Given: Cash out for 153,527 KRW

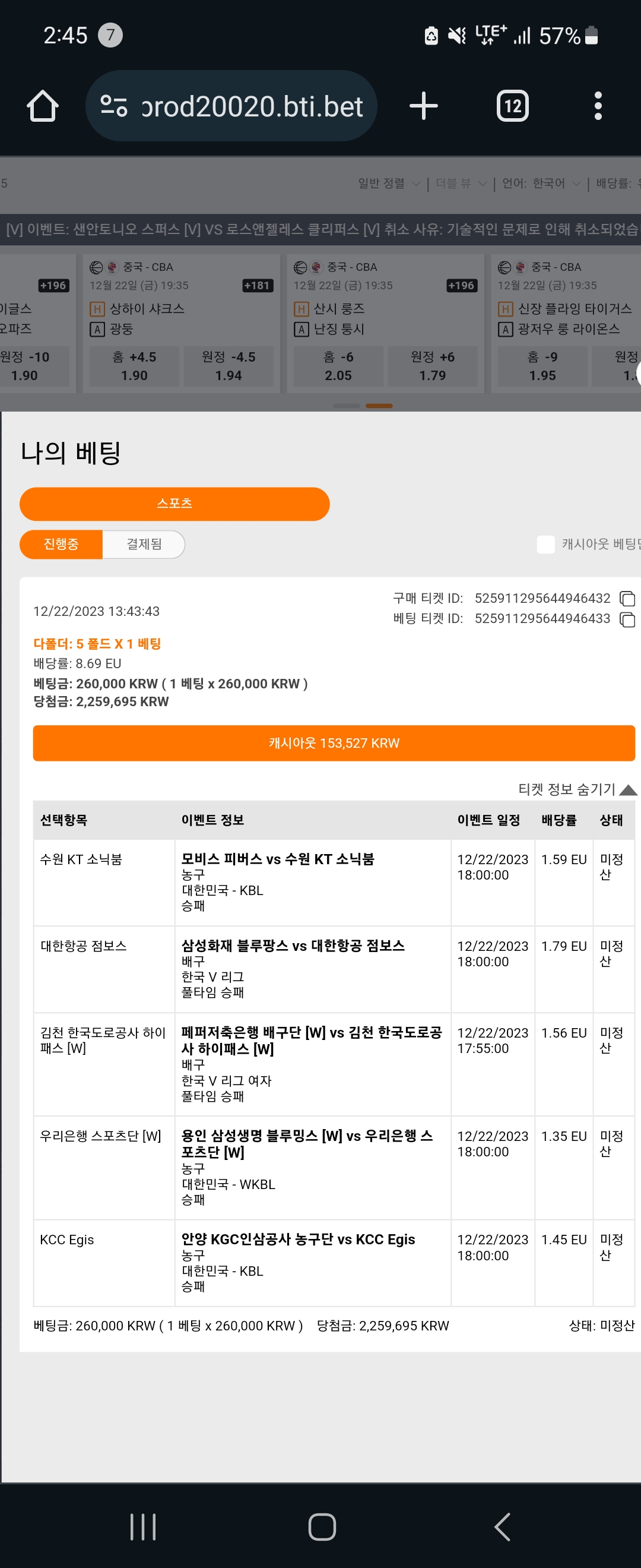Looking at the screenshot, I should (x=334, y=742).
